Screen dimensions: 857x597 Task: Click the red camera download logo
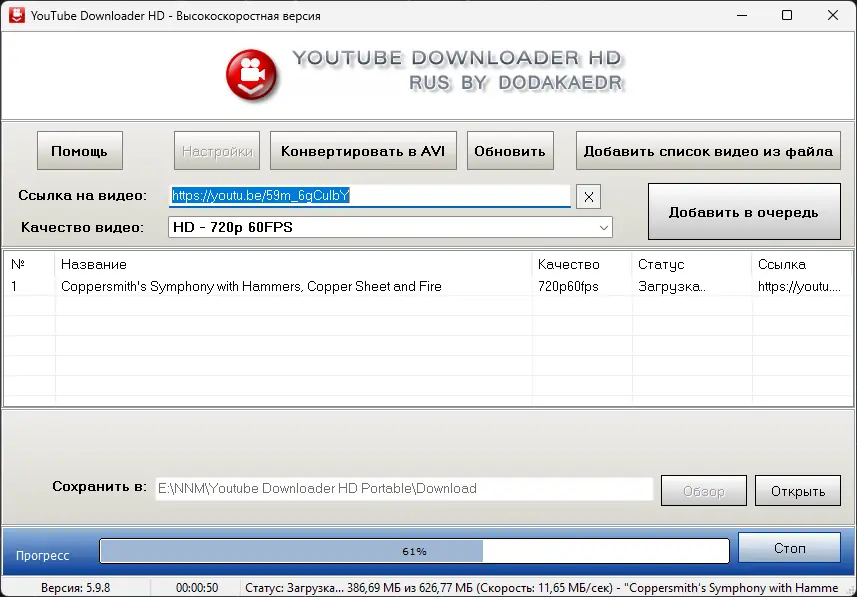tap(251, 75)
